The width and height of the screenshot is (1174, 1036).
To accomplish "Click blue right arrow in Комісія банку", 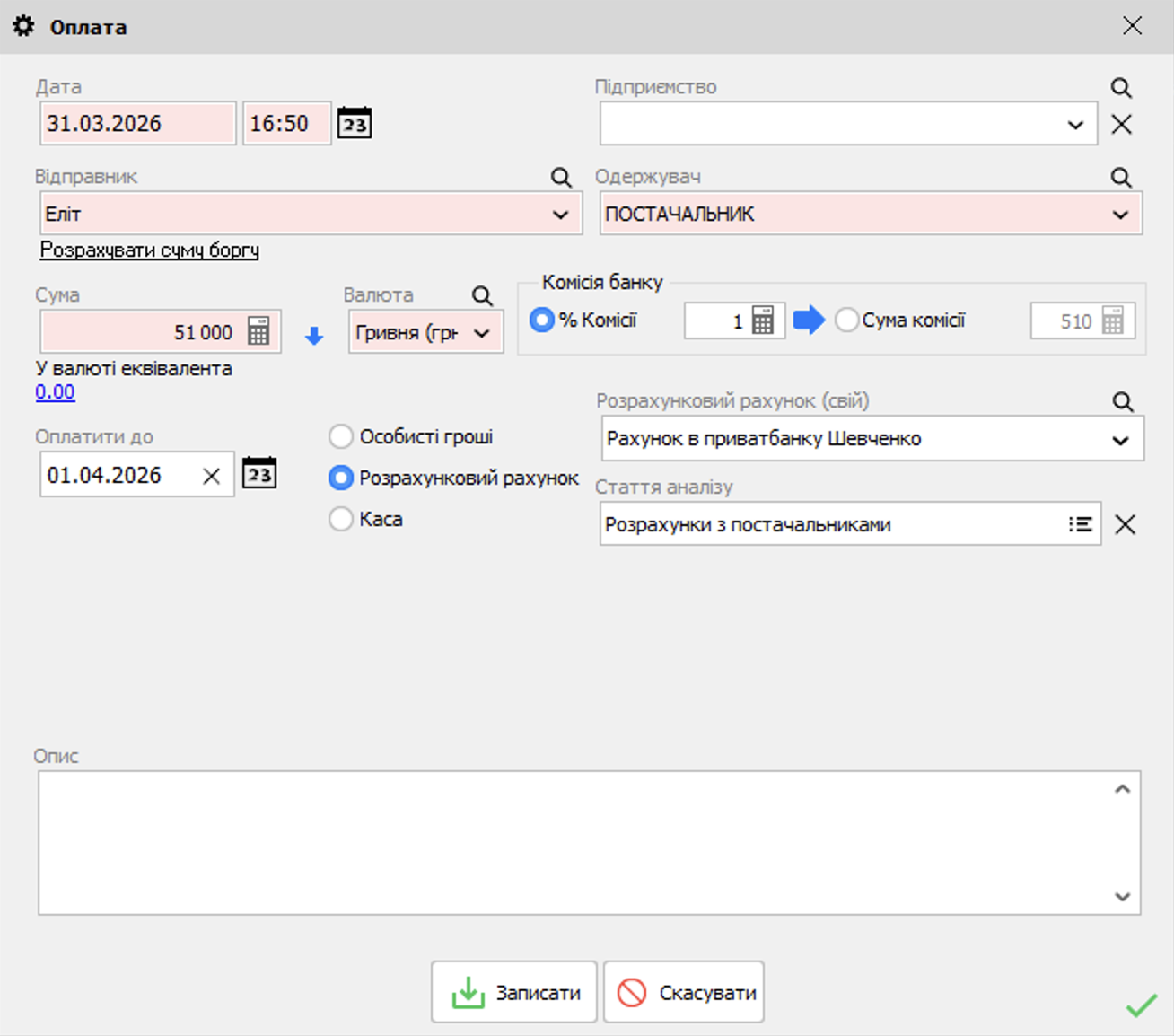I will [x=809, y=320].
